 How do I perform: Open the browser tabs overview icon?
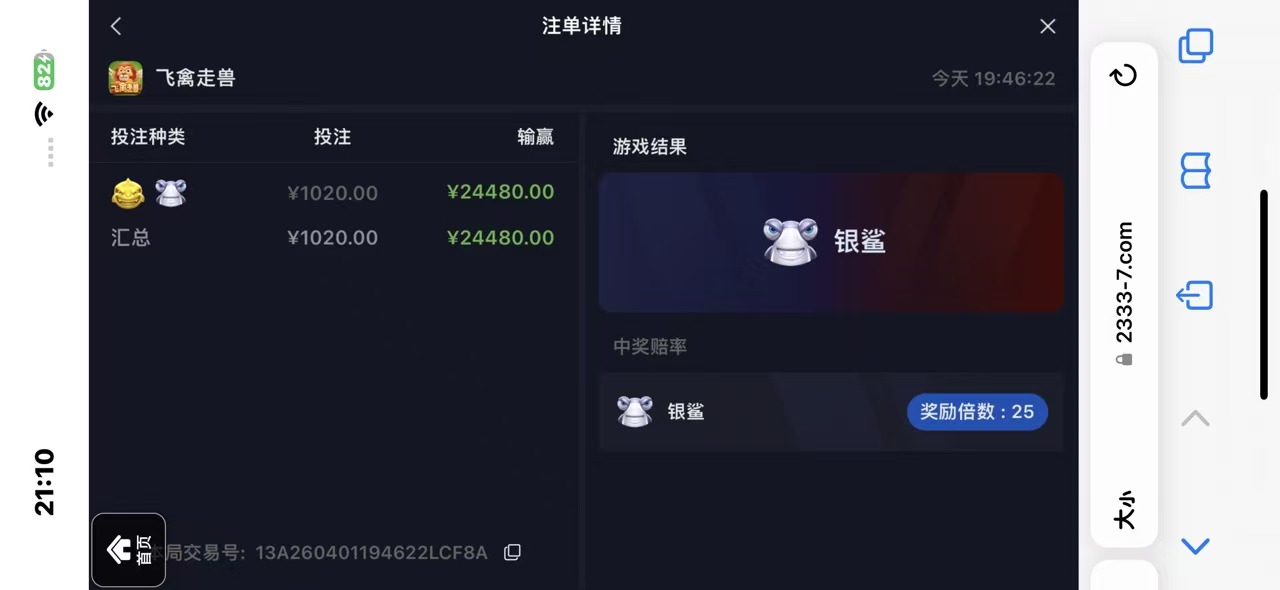(x=1196, y=46)
